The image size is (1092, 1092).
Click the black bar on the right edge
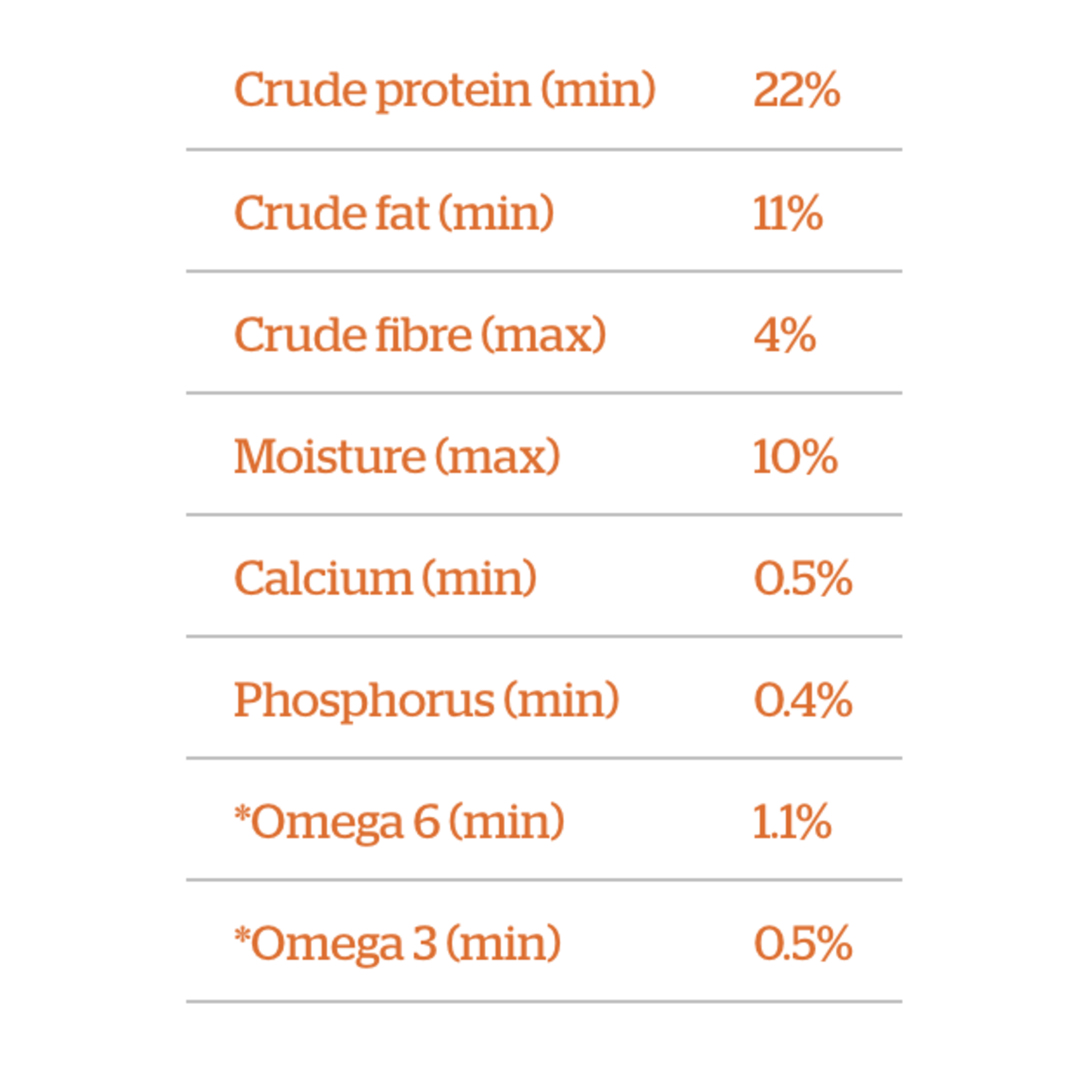(x=1063, y=546)
